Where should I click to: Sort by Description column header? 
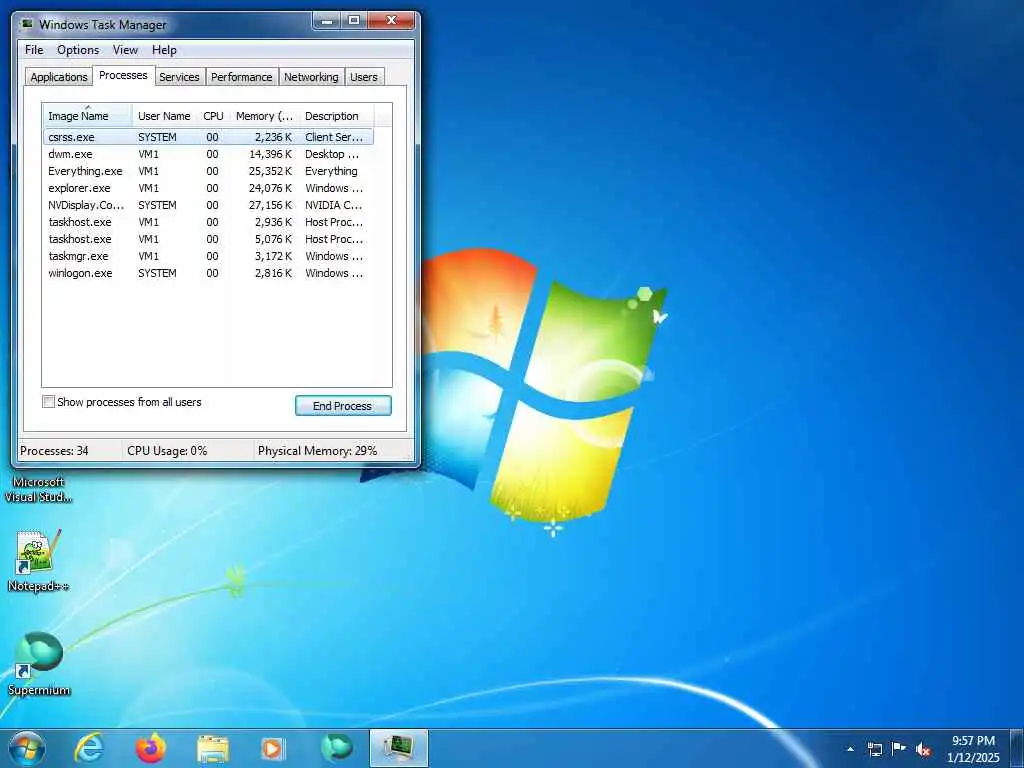pyautogui.click(x=336, y=116)
